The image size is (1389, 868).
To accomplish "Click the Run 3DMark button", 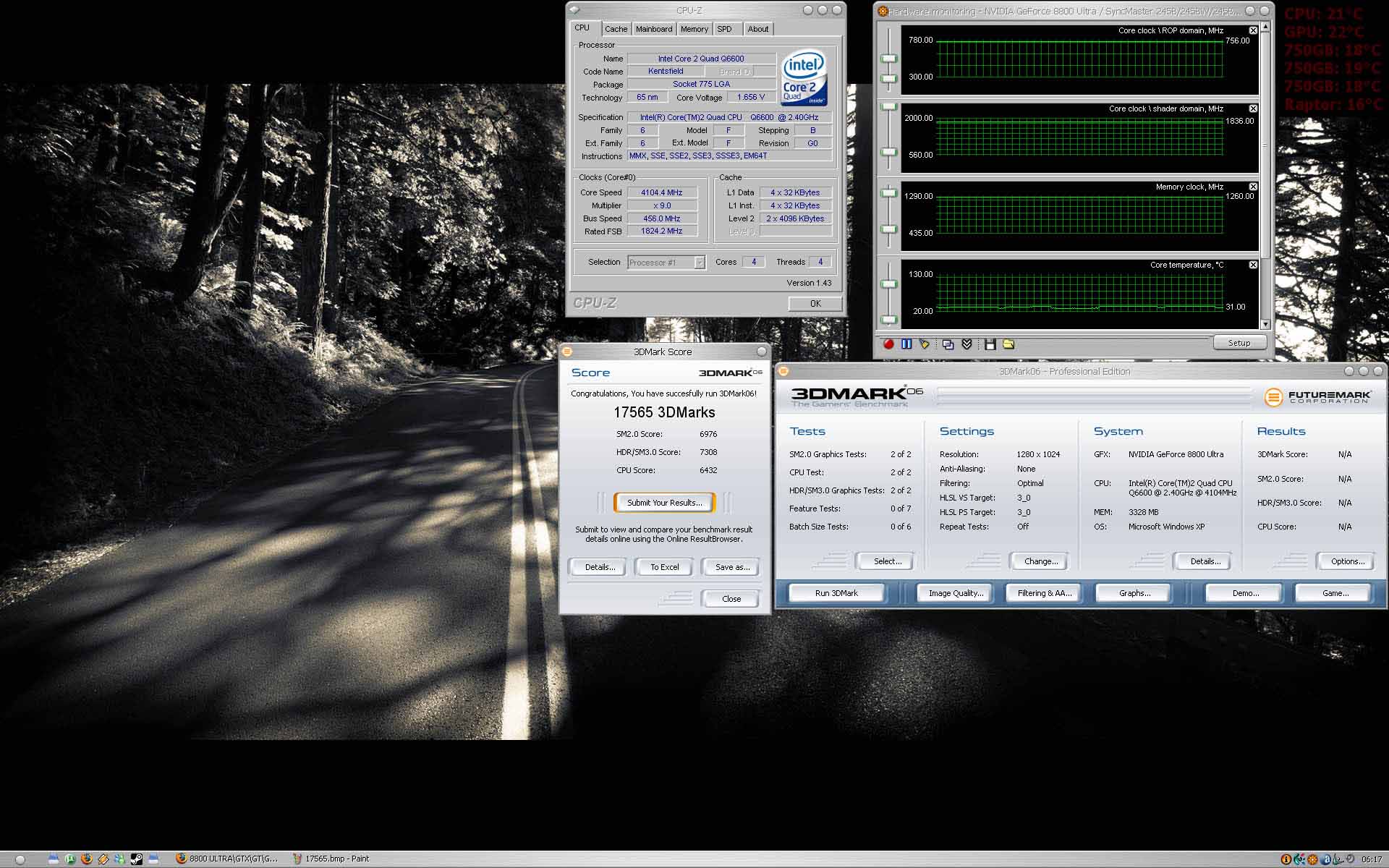I will [x=836, y=593].
